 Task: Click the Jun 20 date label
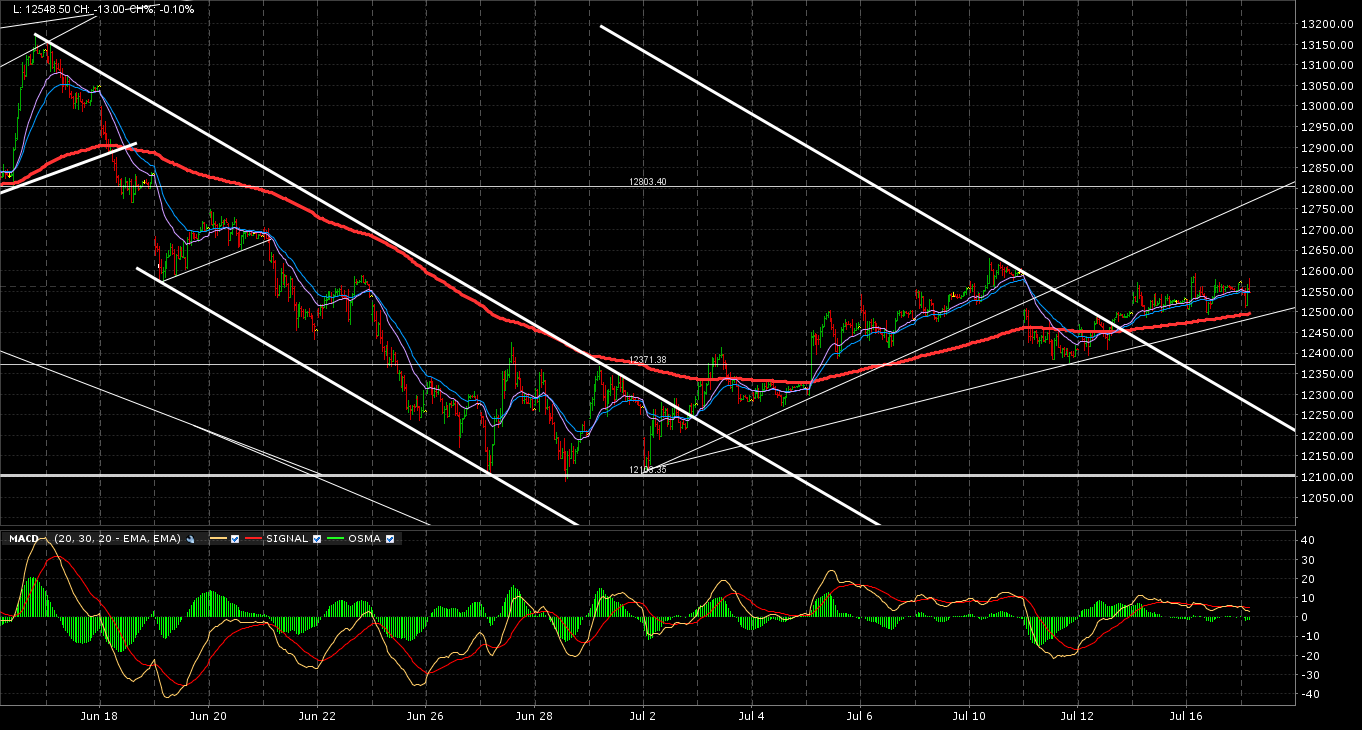(208, 716)
